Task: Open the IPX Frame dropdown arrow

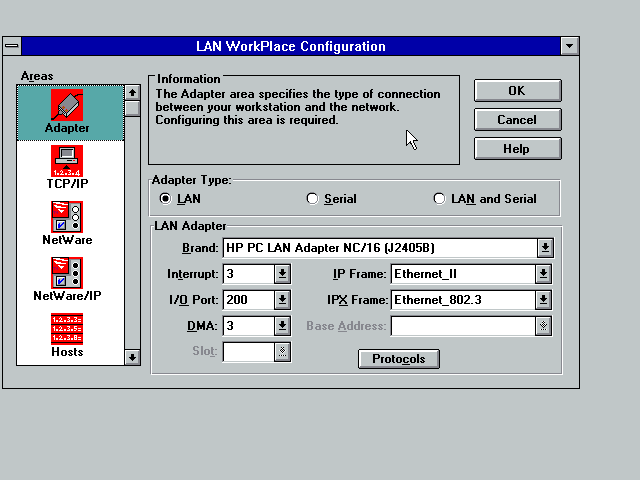Action: click(x=543, y=300)
